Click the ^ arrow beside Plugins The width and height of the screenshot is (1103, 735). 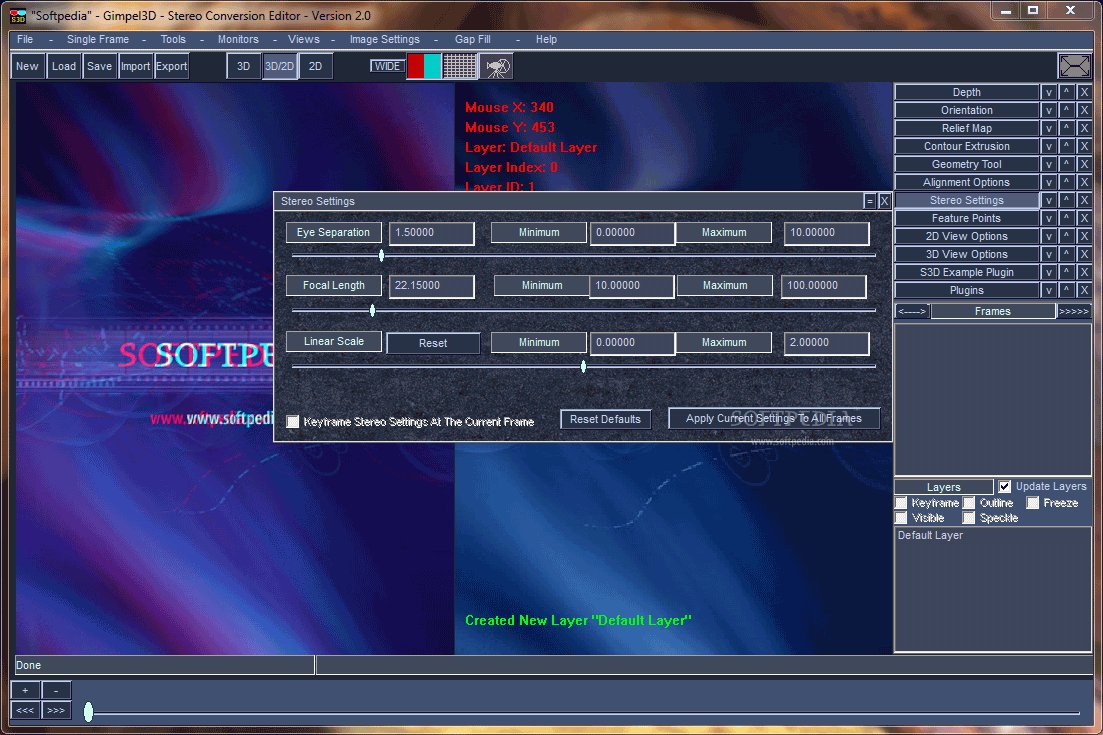(x=1066, y=290)
